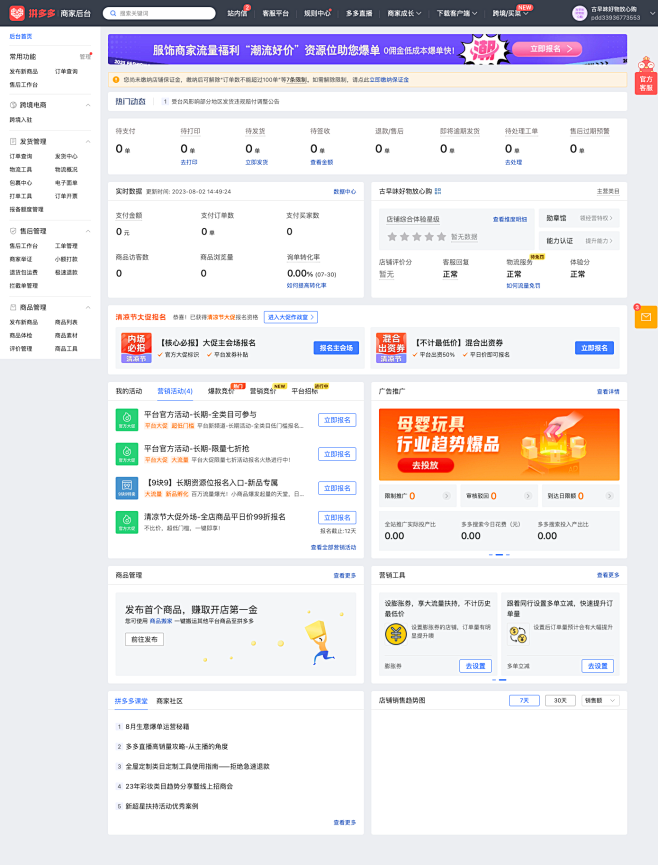The width and height of the screenshot is (658, 865).
Task: Collapse the 商品管理 sidebar section
Action: 88,307
